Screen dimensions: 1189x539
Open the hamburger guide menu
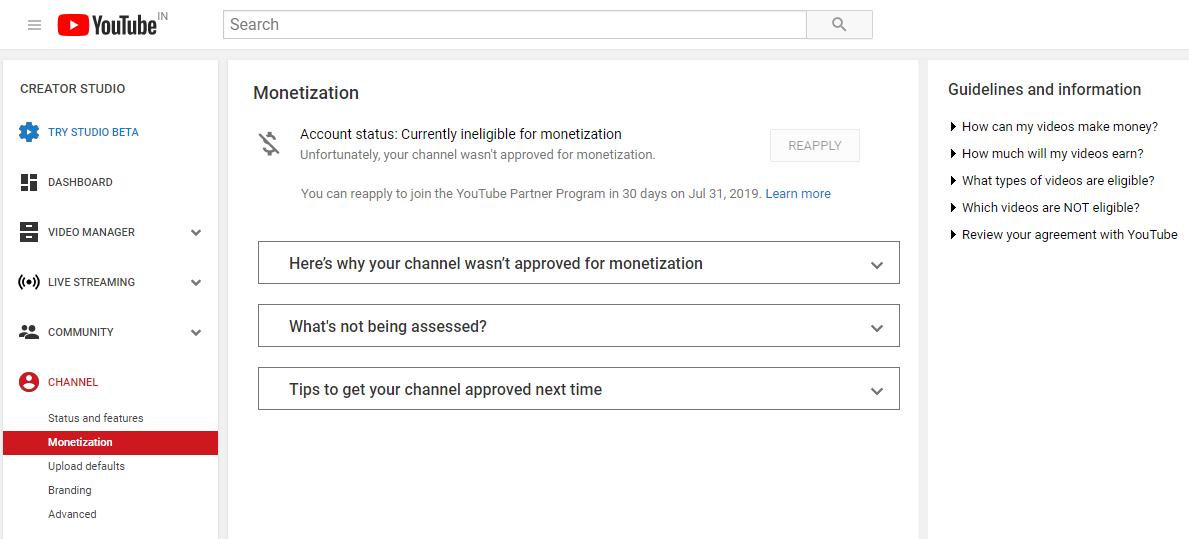tap(34, 25)
